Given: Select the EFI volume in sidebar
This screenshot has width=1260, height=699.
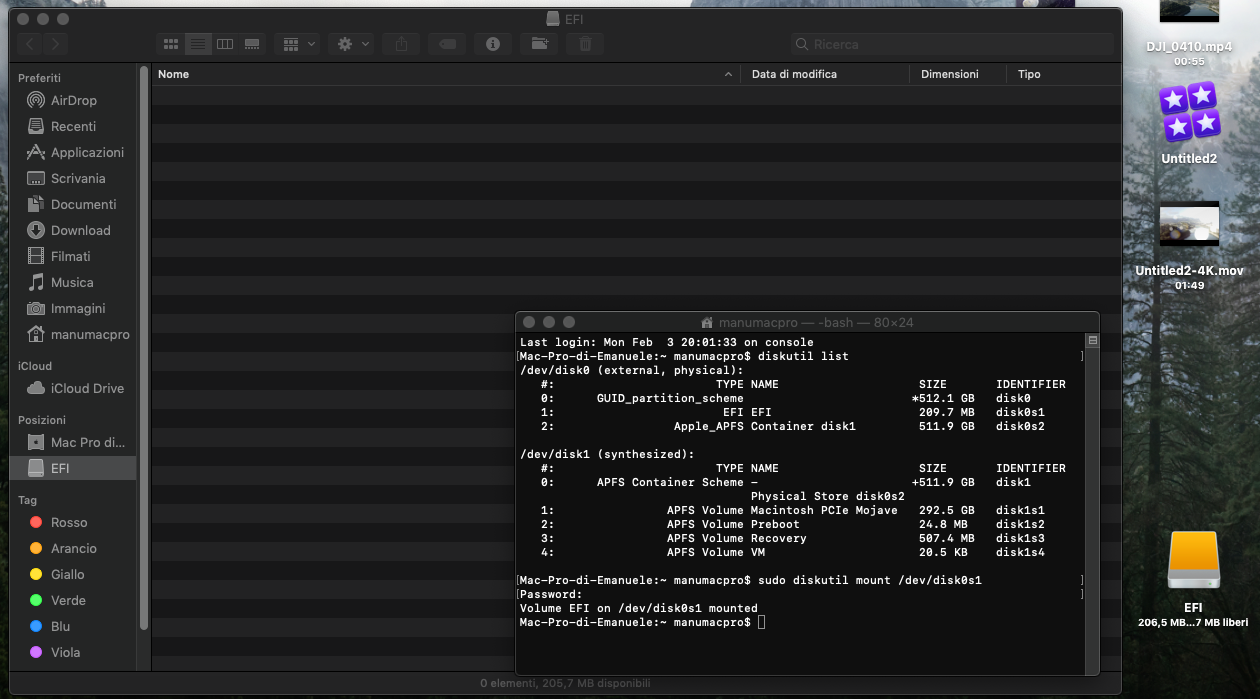Looking at the screenshot, I should click(73, 468).
